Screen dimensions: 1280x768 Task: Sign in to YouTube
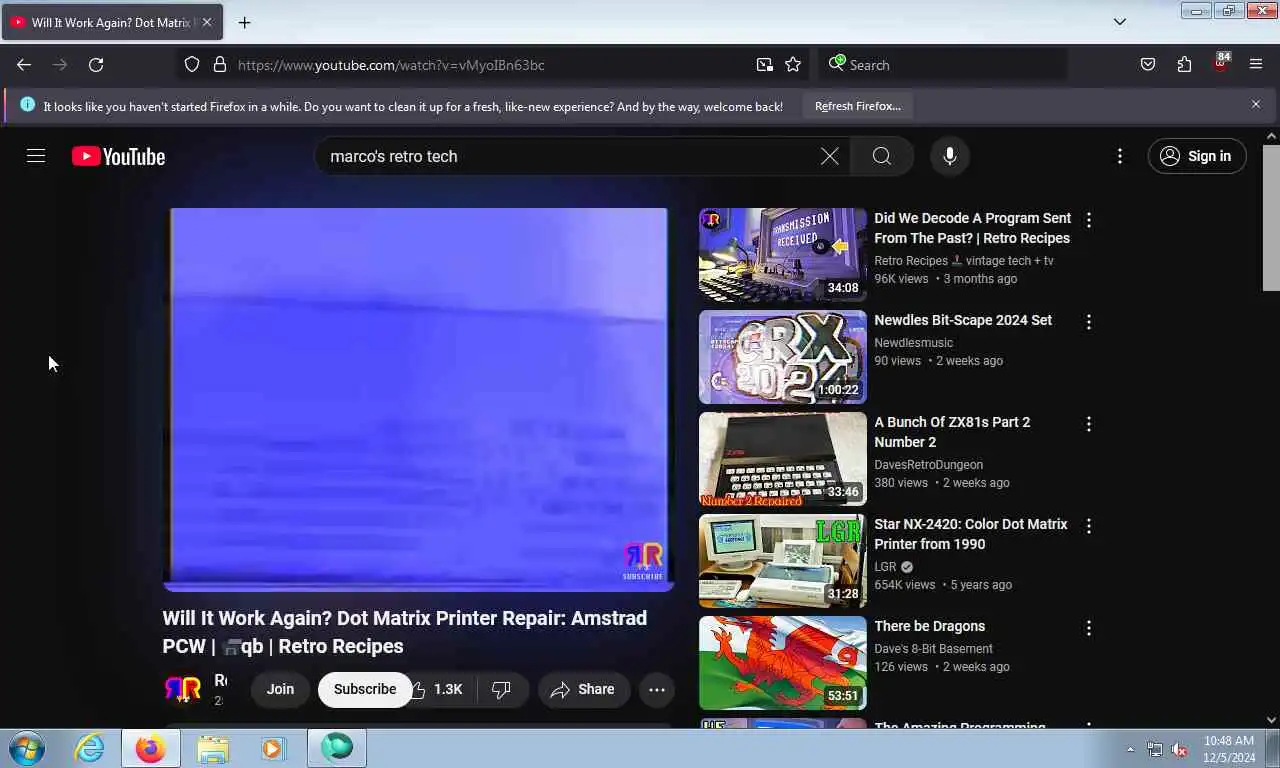coord(1197,156)
